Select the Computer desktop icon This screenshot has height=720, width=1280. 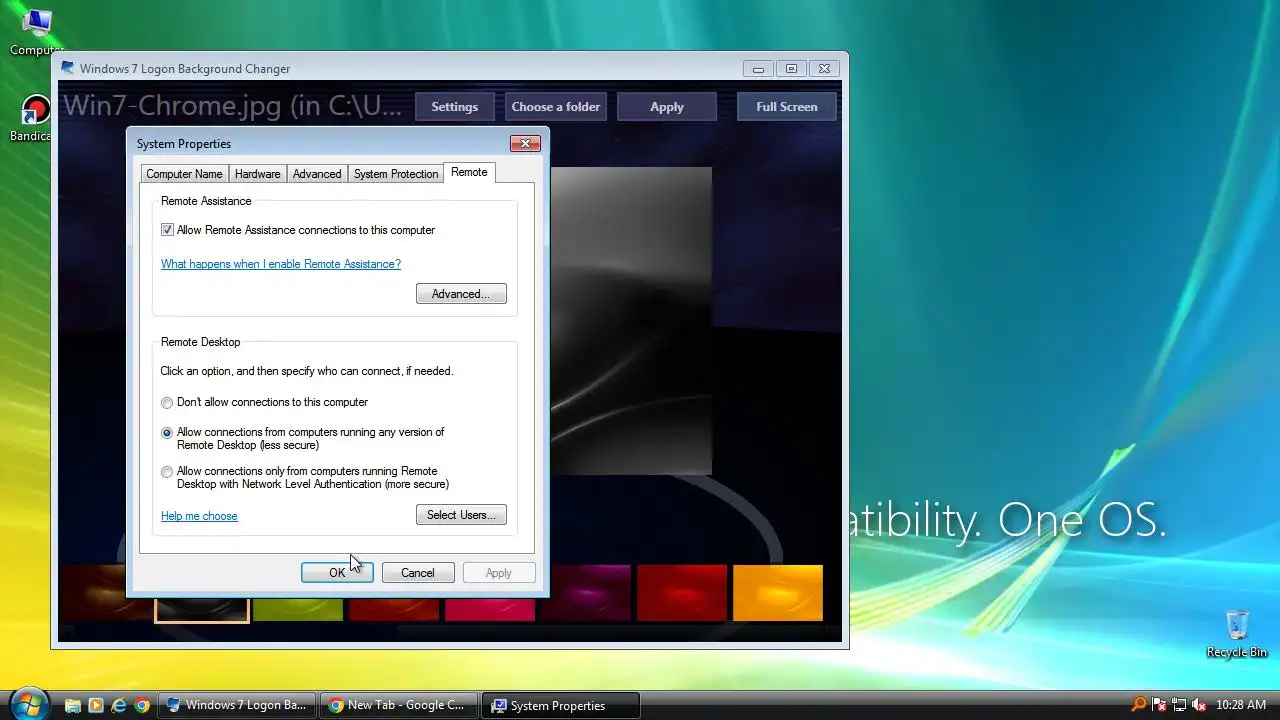(36, 30)
